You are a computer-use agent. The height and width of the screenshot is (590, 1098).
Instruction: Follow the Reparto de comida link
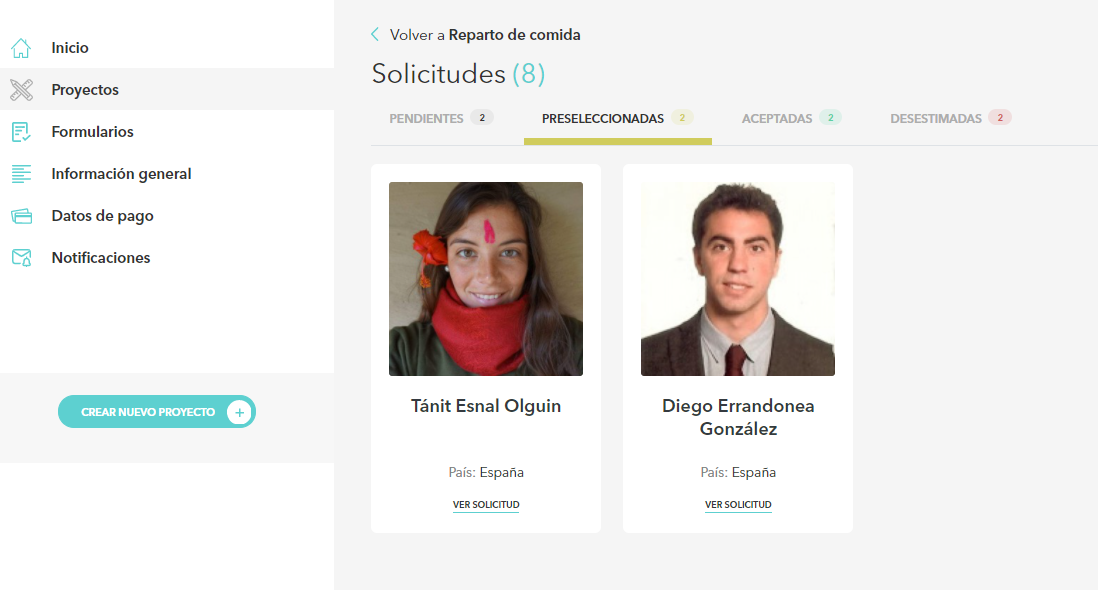pyautogui.click(x=514, y=34)
